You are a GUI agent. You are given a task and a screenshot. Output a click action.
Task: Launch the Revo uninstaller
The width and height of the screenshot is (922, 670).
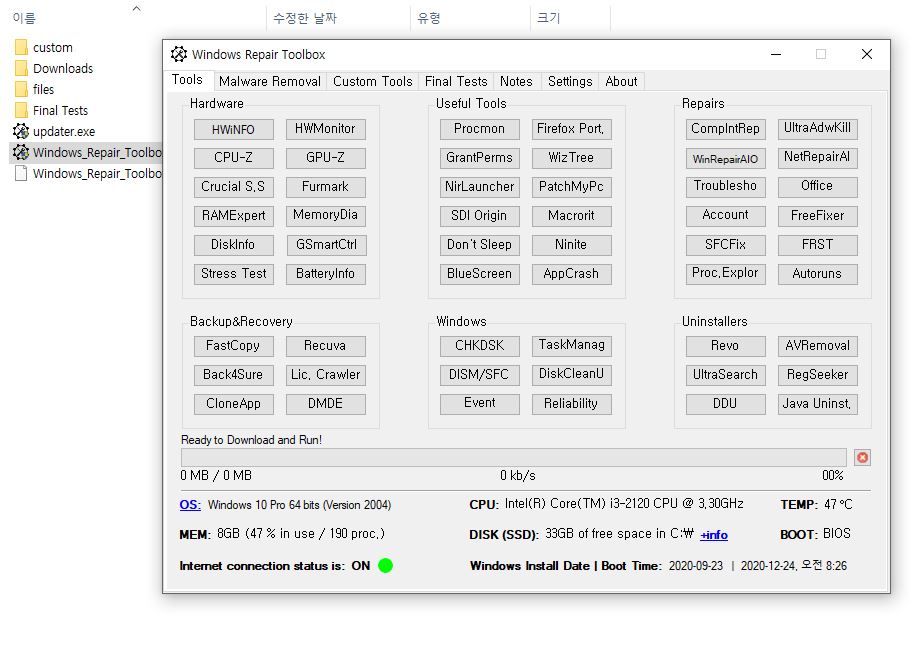pyautogui.click(x=726, y=346)
